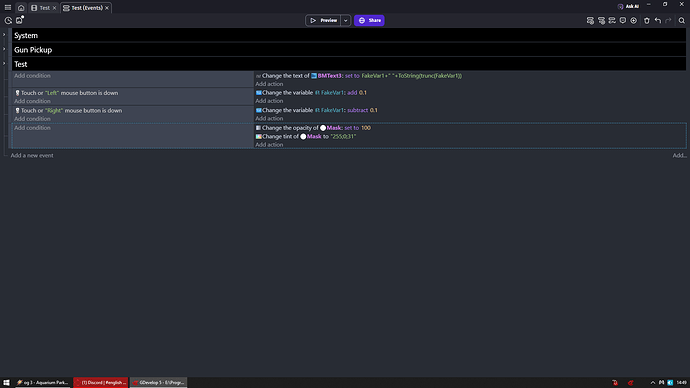
Task: Click the trash Delete icon in toolbar
Action: point(646,21)
